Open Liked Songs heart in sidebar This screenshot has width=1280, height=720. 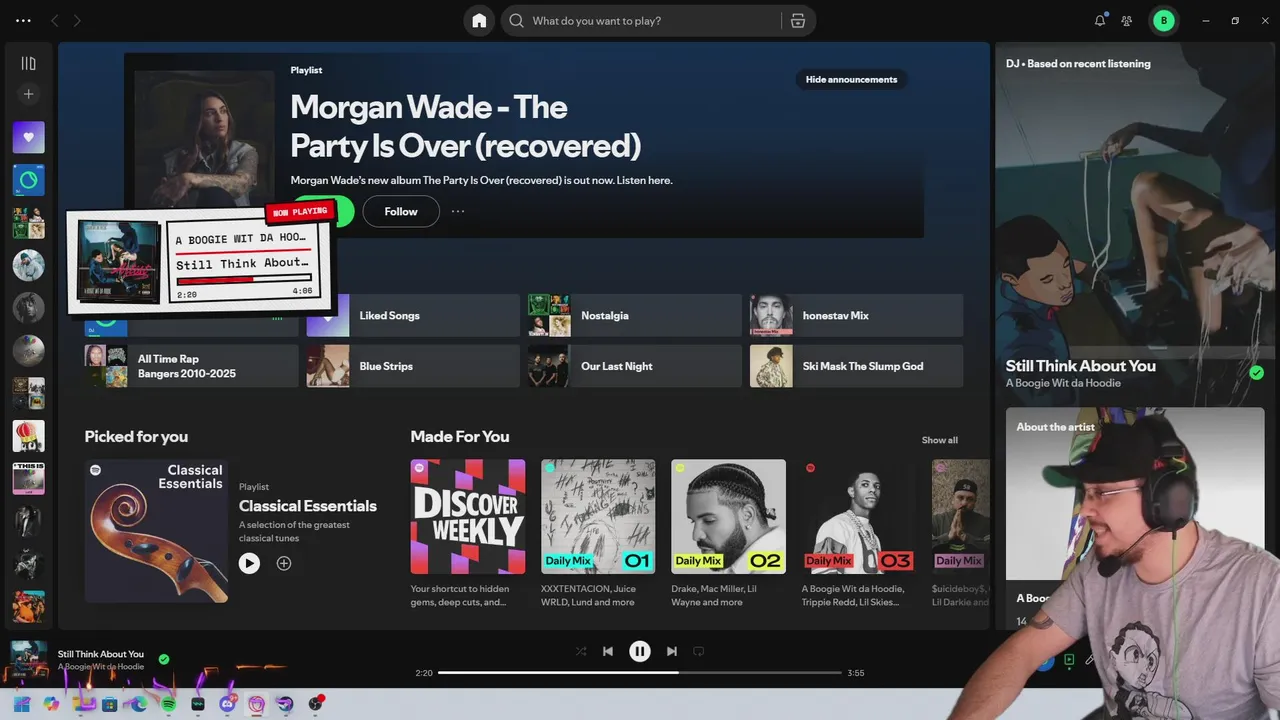tap(28, 137)
